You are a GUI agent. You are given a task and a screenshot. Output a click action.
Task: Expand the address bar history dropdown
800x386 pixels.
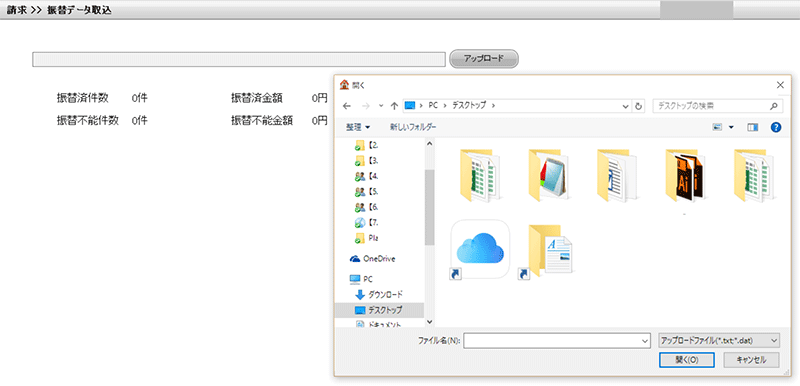626,106
